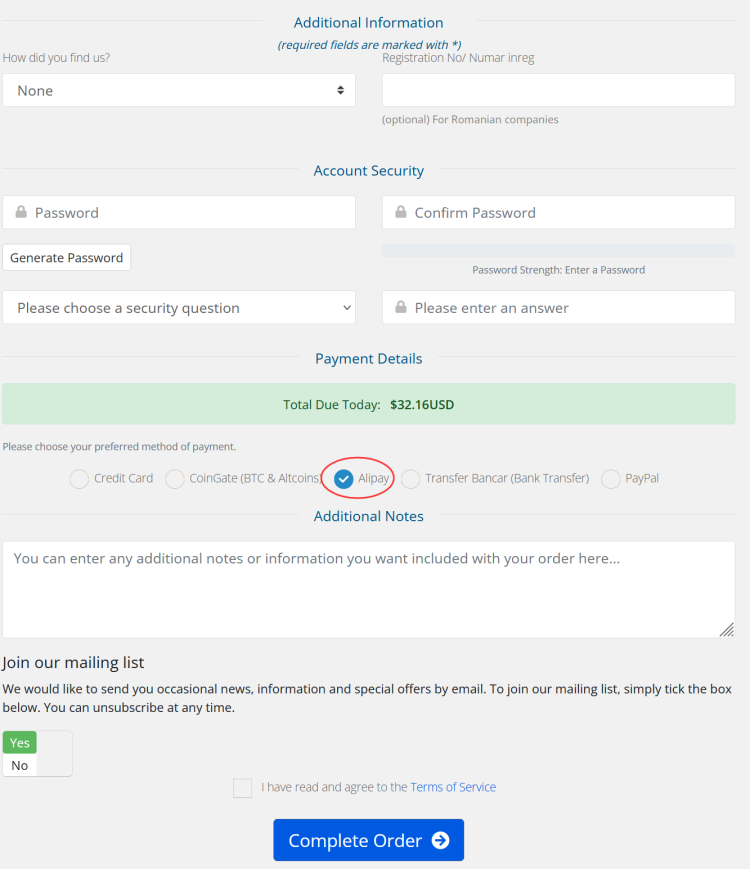
Task: Click the arrow icon on Complete Order button
Action: click(x=441, y=840)
